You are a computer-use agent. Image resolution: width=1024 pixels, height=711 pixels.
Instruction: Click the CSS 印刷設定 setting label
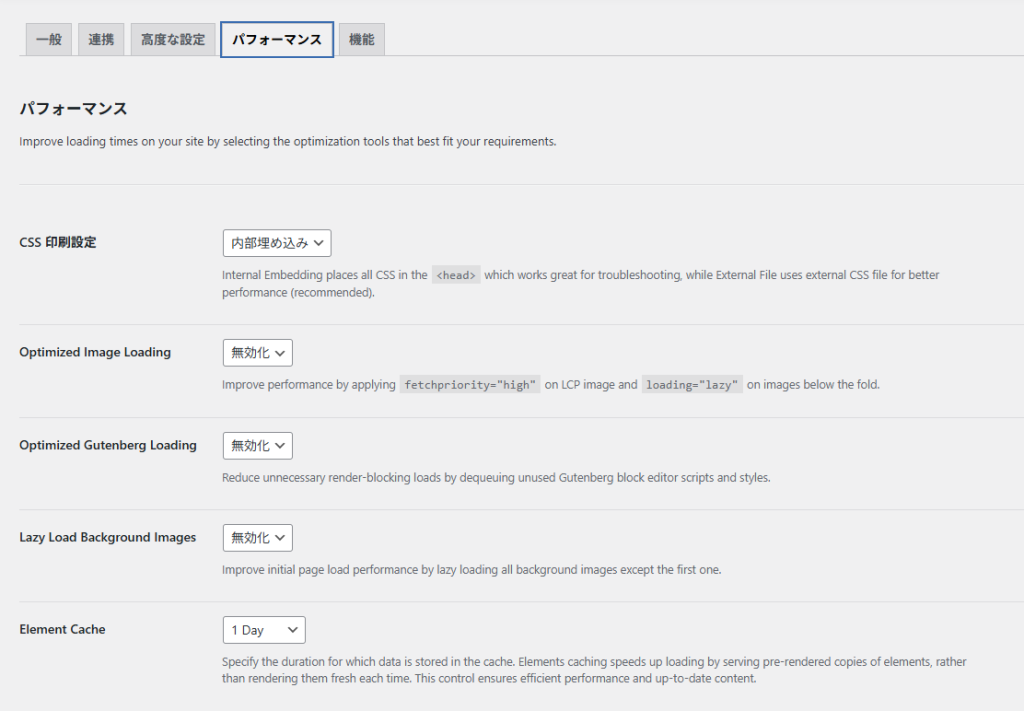pyautogui.click(x=58, y=242)
